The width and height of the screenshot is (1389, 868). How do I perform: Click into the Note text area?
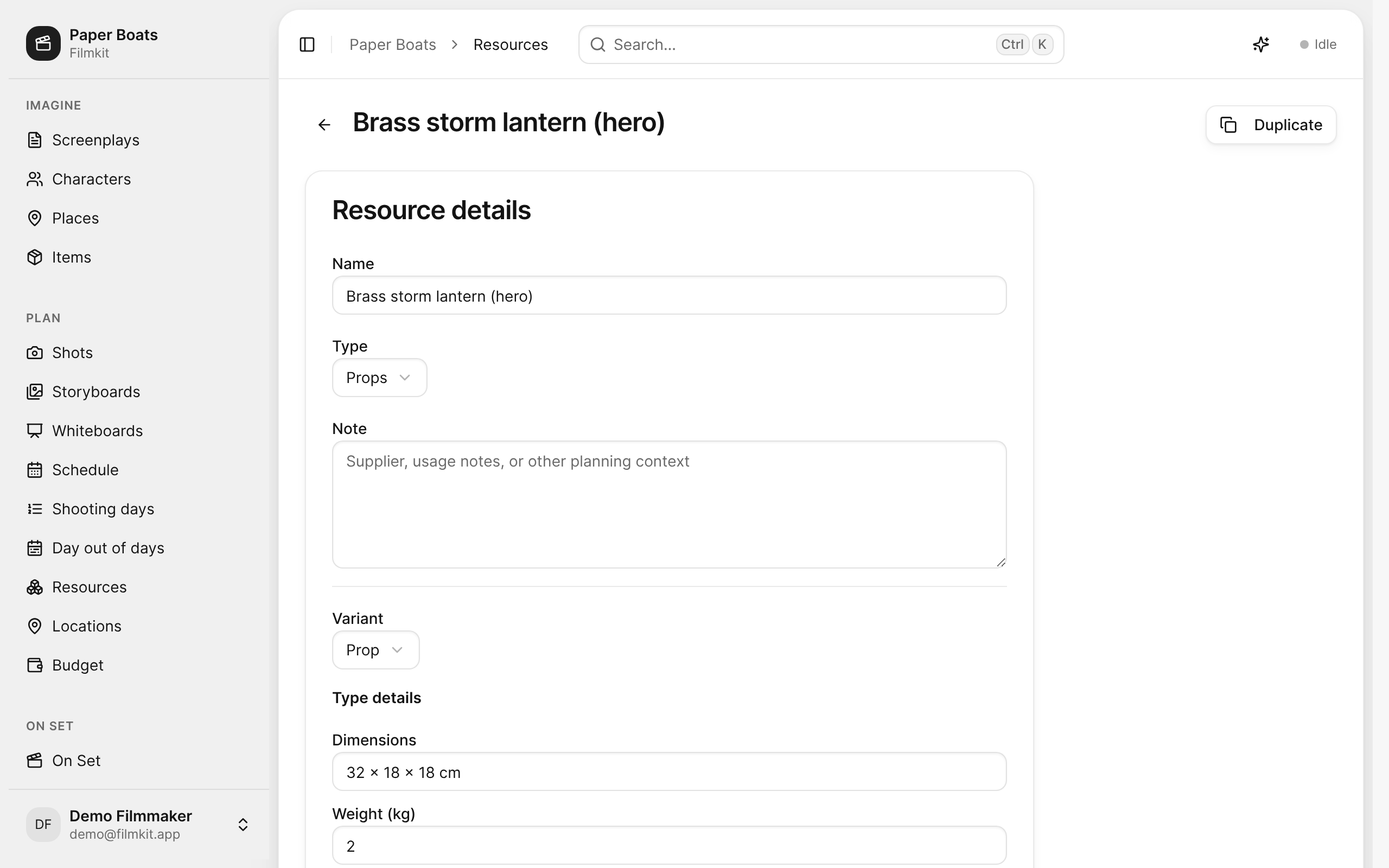[669, 505]
